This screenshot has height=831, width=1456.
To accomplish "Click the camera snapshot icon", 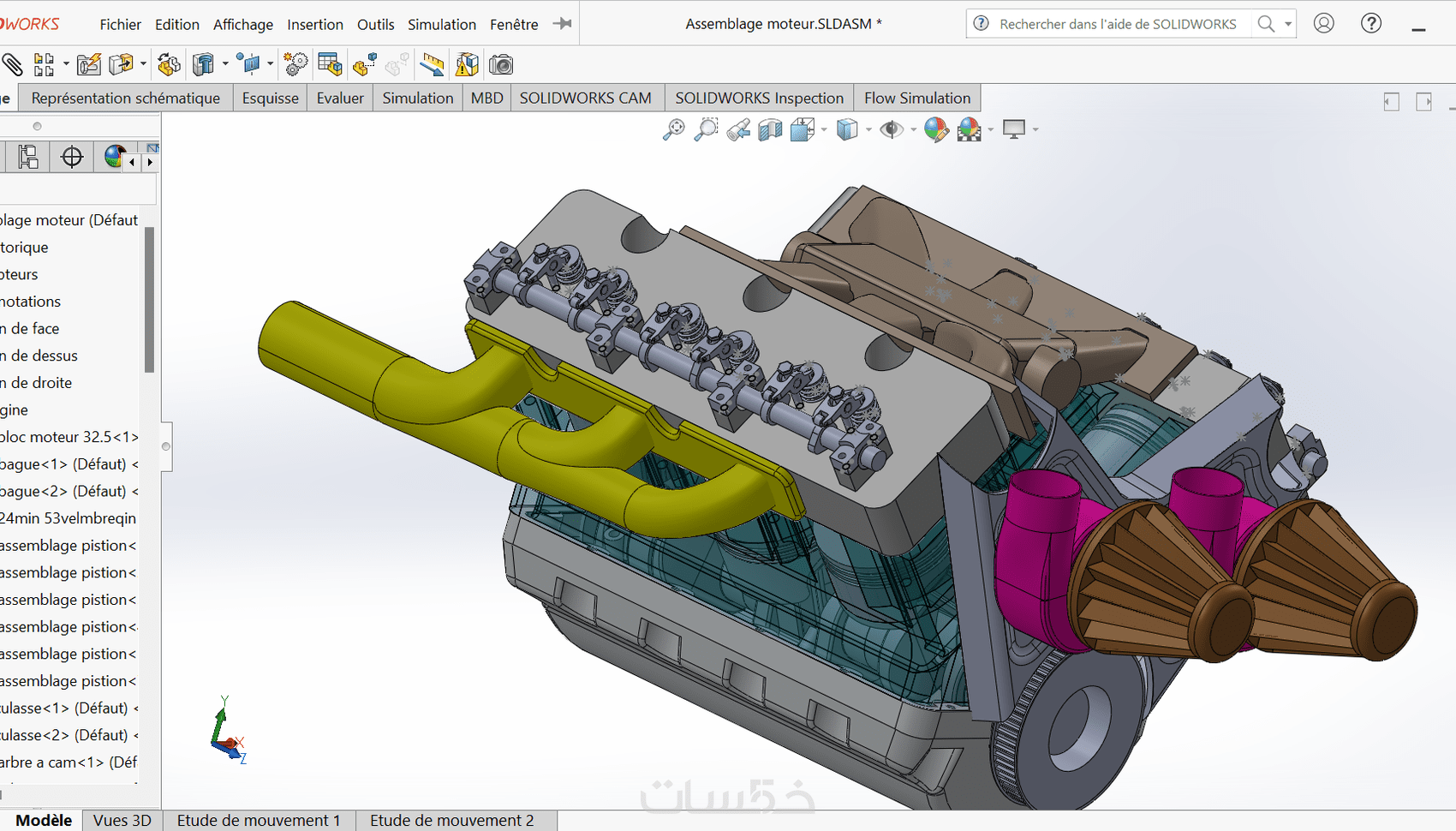I will (x=501, y=64).
